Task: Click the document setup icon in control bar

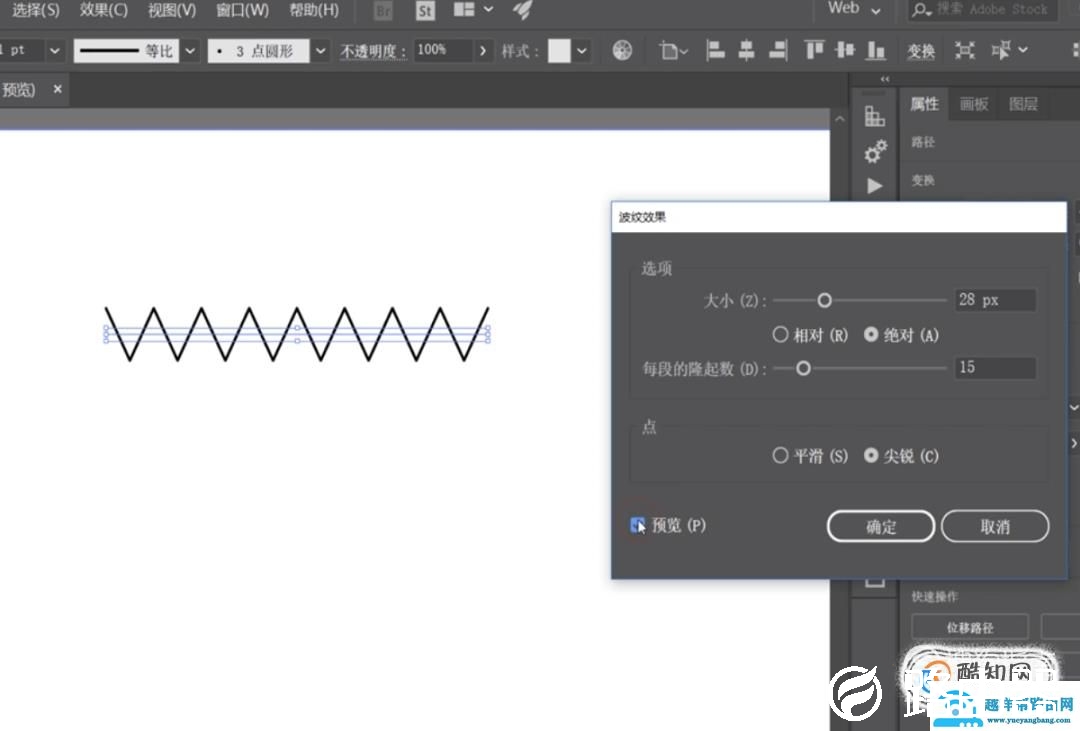Action: click(670, 50)
